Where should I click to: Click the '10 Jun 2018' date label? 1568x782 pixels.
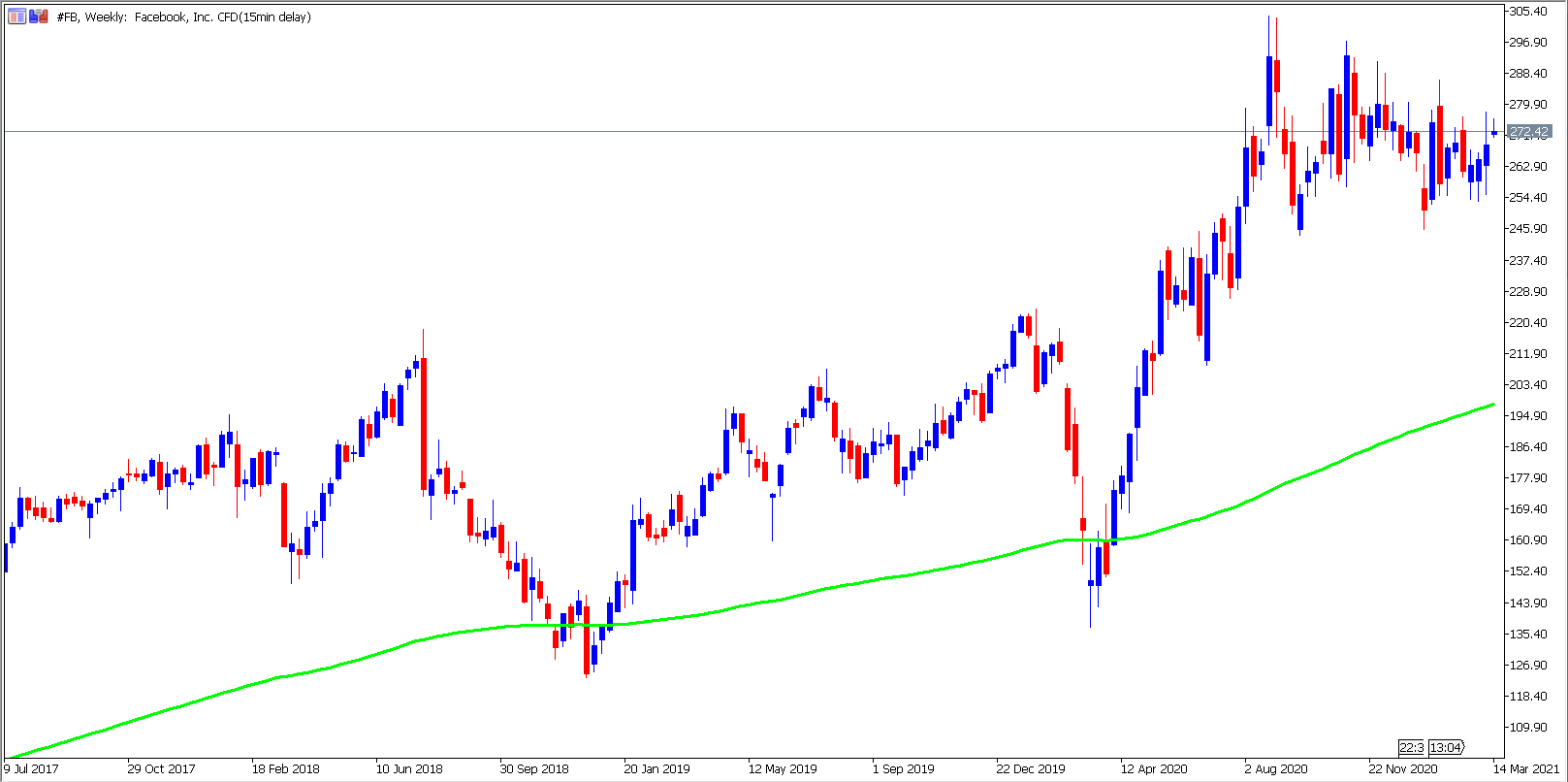tap(409, 768)
